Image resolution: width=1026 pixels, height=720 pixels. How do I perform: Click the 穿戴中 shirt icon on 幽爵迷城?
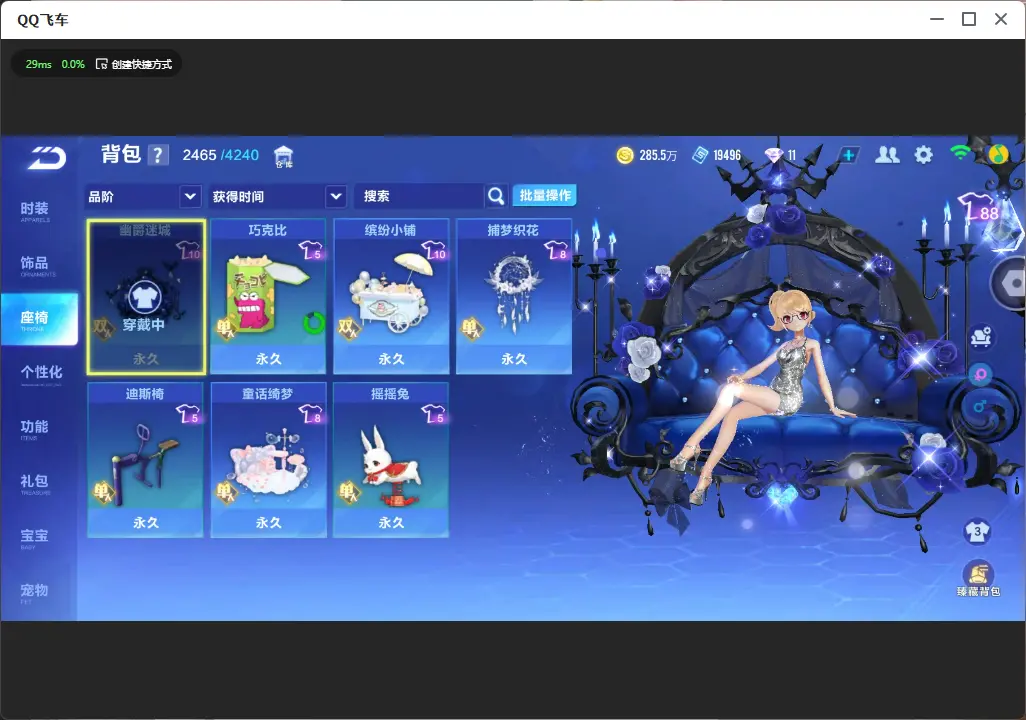tap(145, 298)
